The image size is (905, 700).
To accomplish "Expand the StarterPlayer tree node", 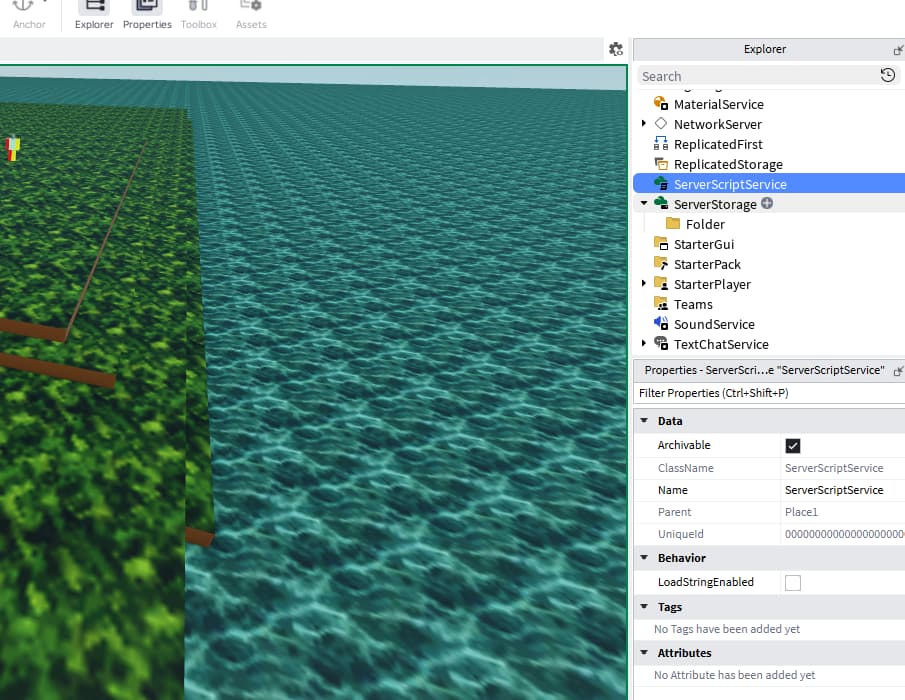I will 644,283.
